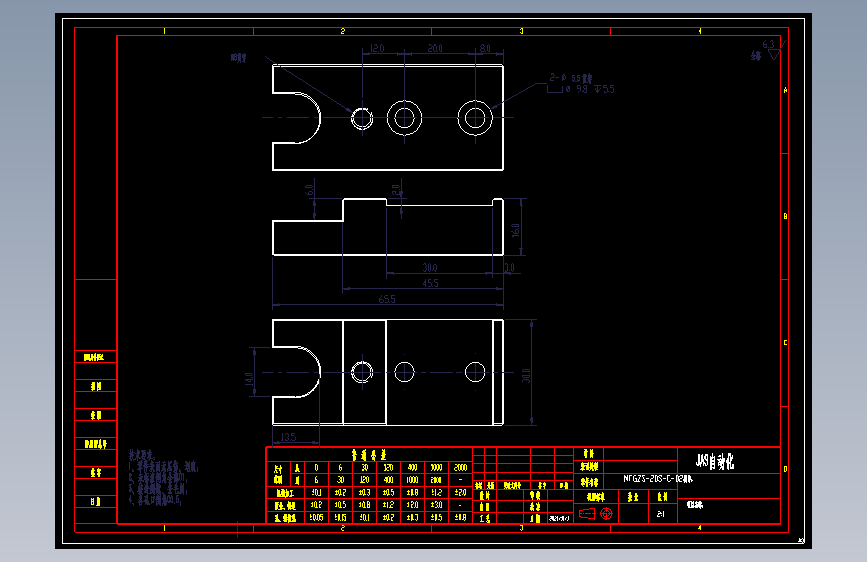Click the 技术要求 technical requirements heading
This screenshot has width=867, height=562.
[x=142, y=455]
